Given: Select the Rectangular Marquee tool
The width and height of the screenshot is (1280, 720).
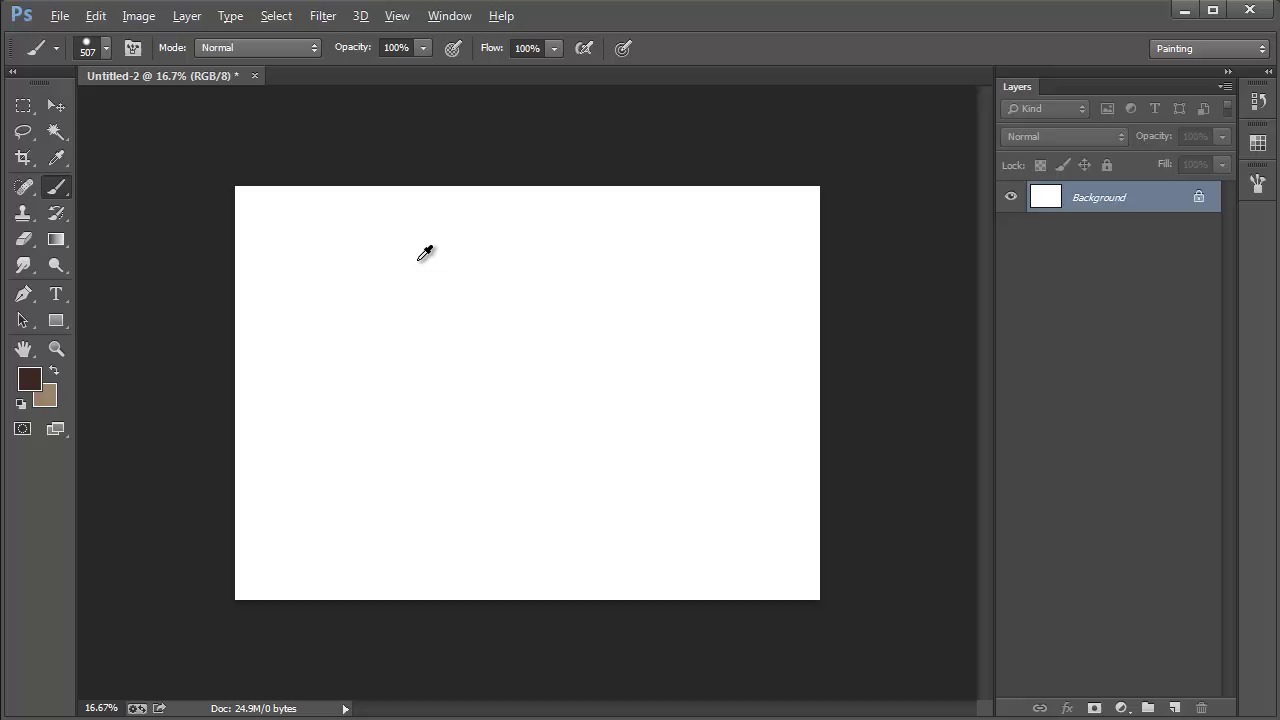Looking at the screenshot, I should tap(23, 106).
